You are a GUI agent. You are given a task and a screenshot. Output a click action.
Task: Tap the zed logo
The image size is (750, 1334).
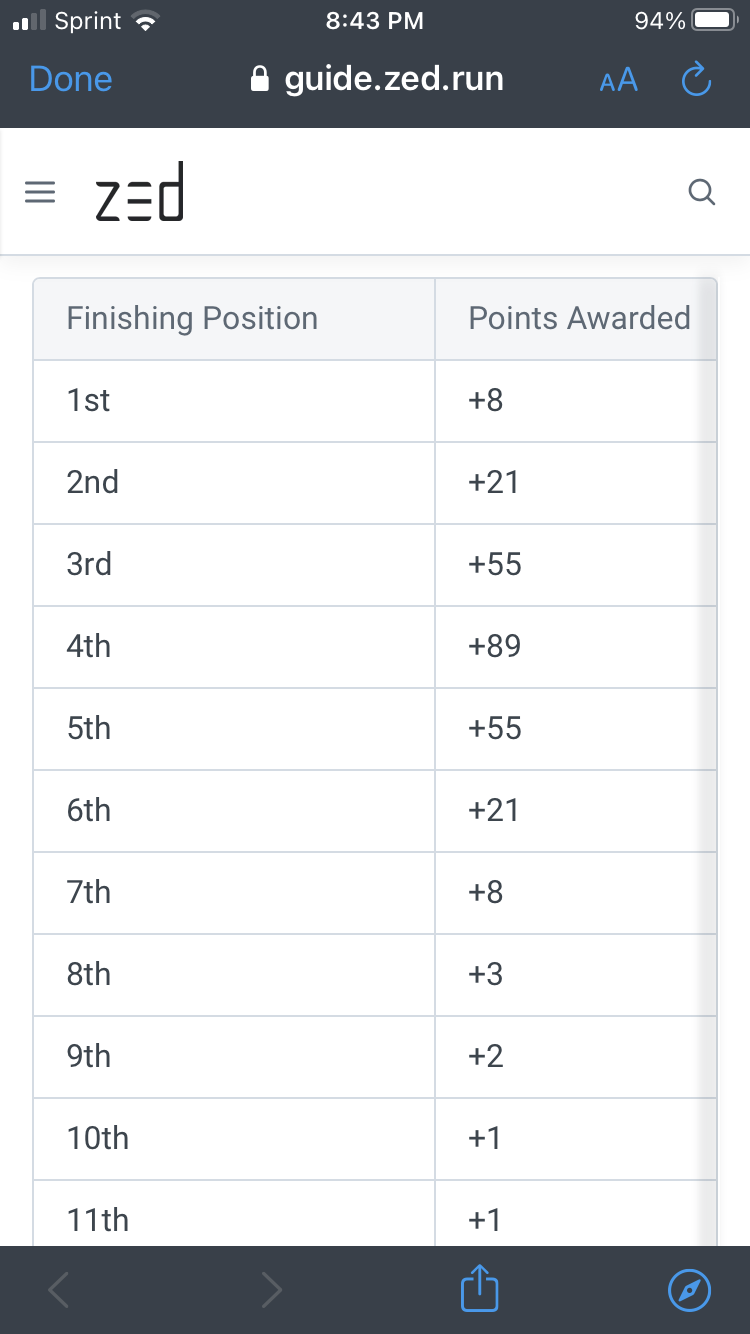coord(140,192)
